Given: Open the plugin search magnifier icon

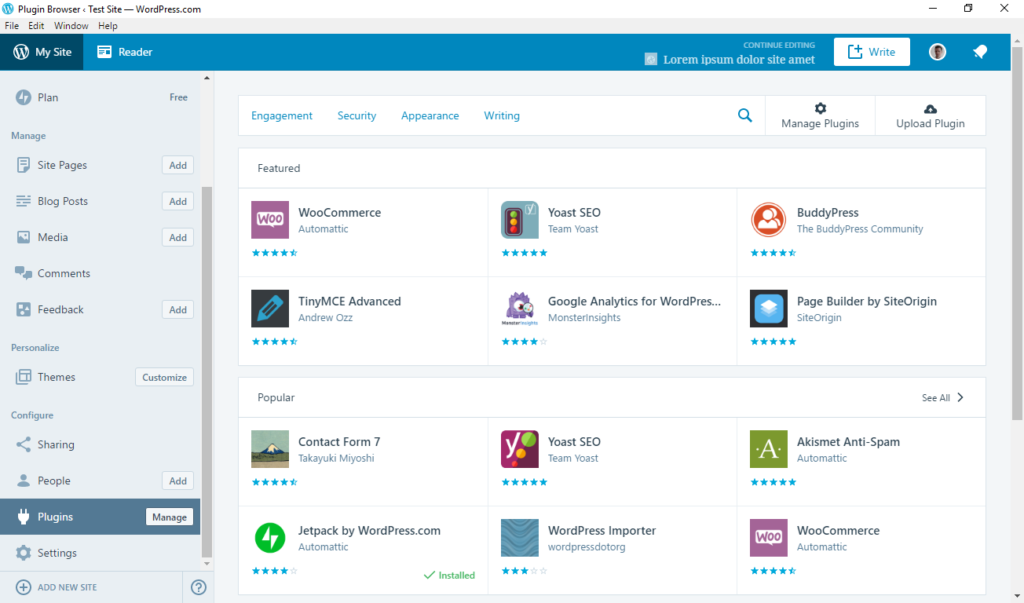Looking at the screenshot, I should click(744, 115).
